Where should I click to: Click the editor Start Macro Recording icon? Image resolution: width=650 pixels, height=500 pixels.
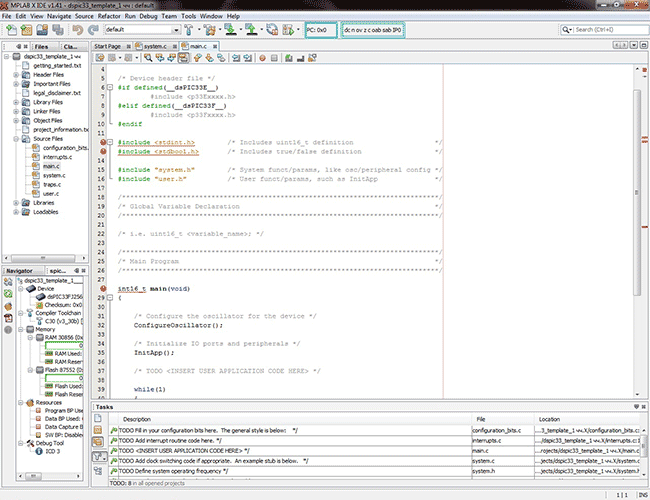(262, 58)
